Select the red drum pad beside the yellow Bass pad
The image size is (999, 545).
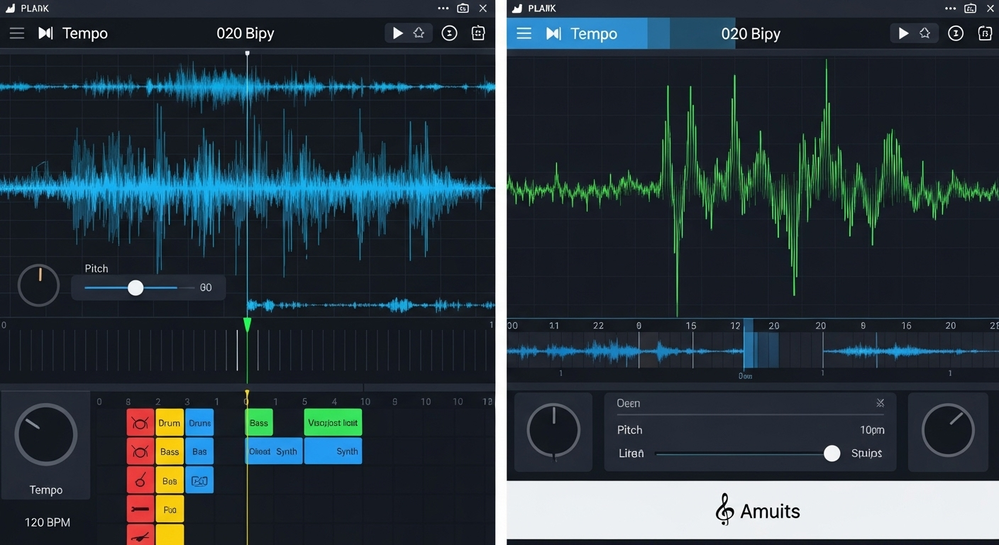(140, 451)
